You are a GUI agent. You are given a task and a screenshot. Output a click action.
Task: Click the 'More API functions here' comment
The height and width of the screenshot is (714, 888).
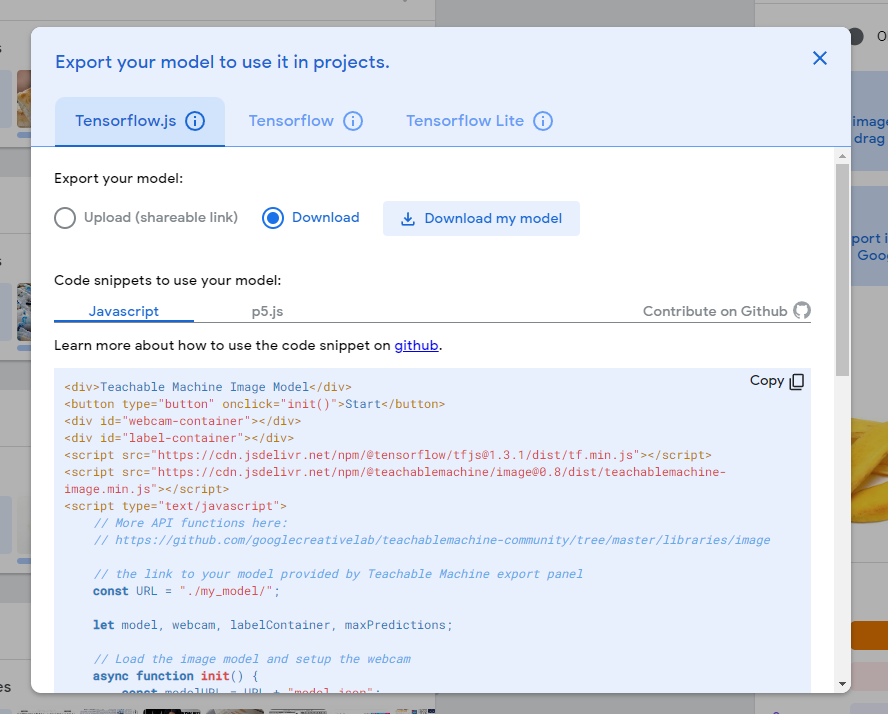point(190,523)
